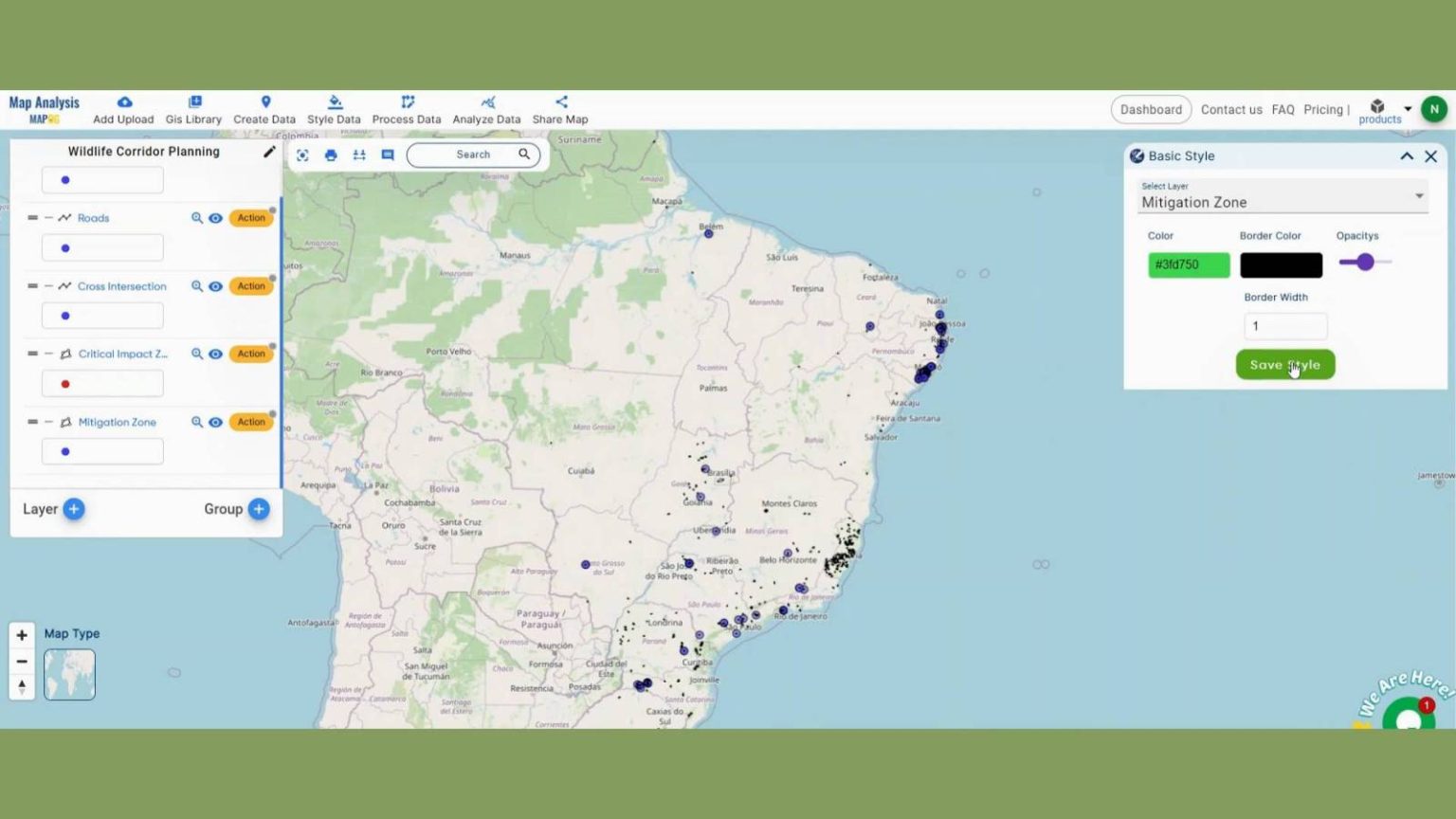Viewport: 1456px width, 819px height.
Task: Open Action menu for Roads layer
Action: 251,218
